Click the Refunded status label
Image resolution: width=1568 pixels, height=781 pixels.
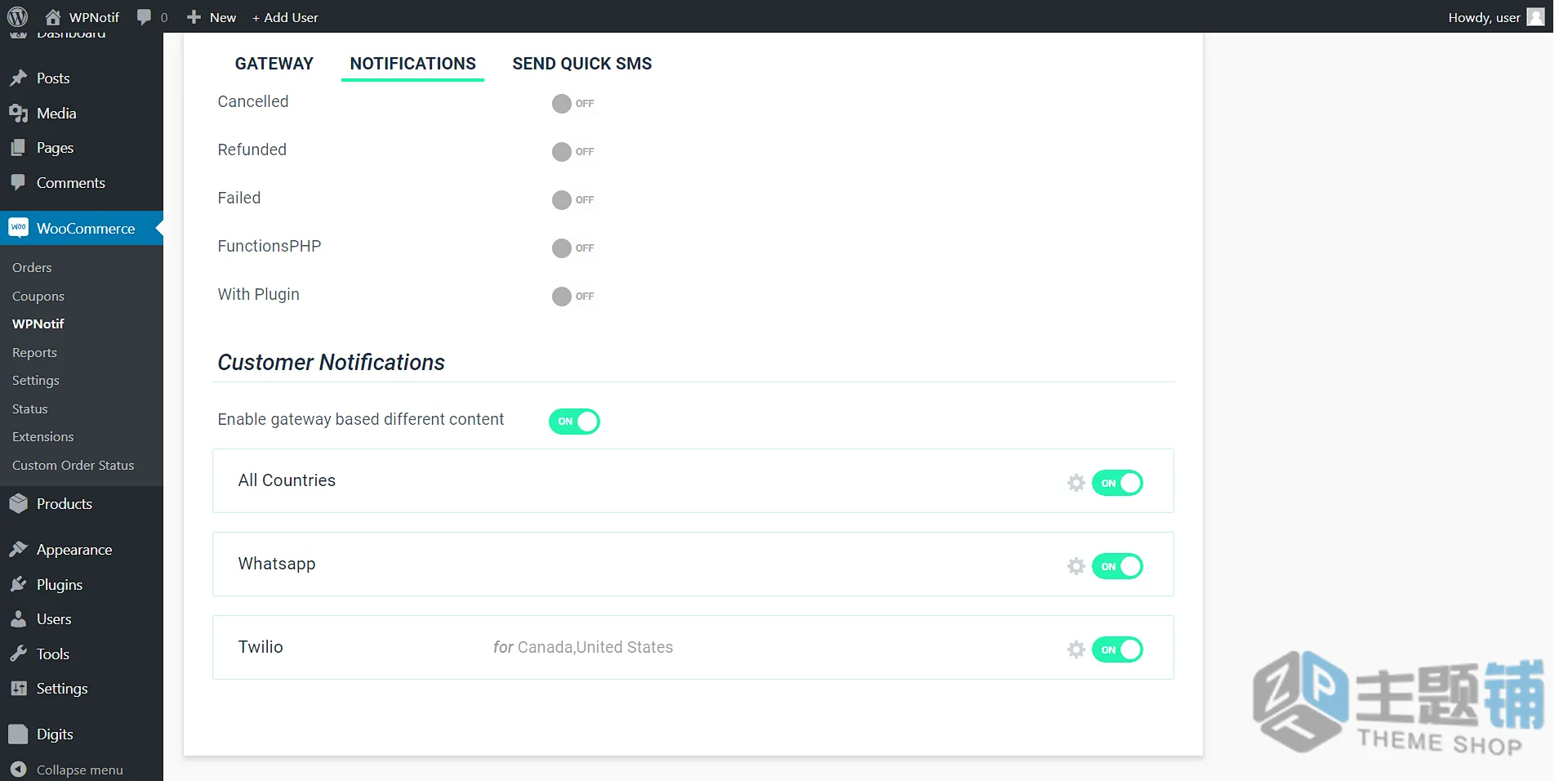pyautogui.click(x=252, y=150)
